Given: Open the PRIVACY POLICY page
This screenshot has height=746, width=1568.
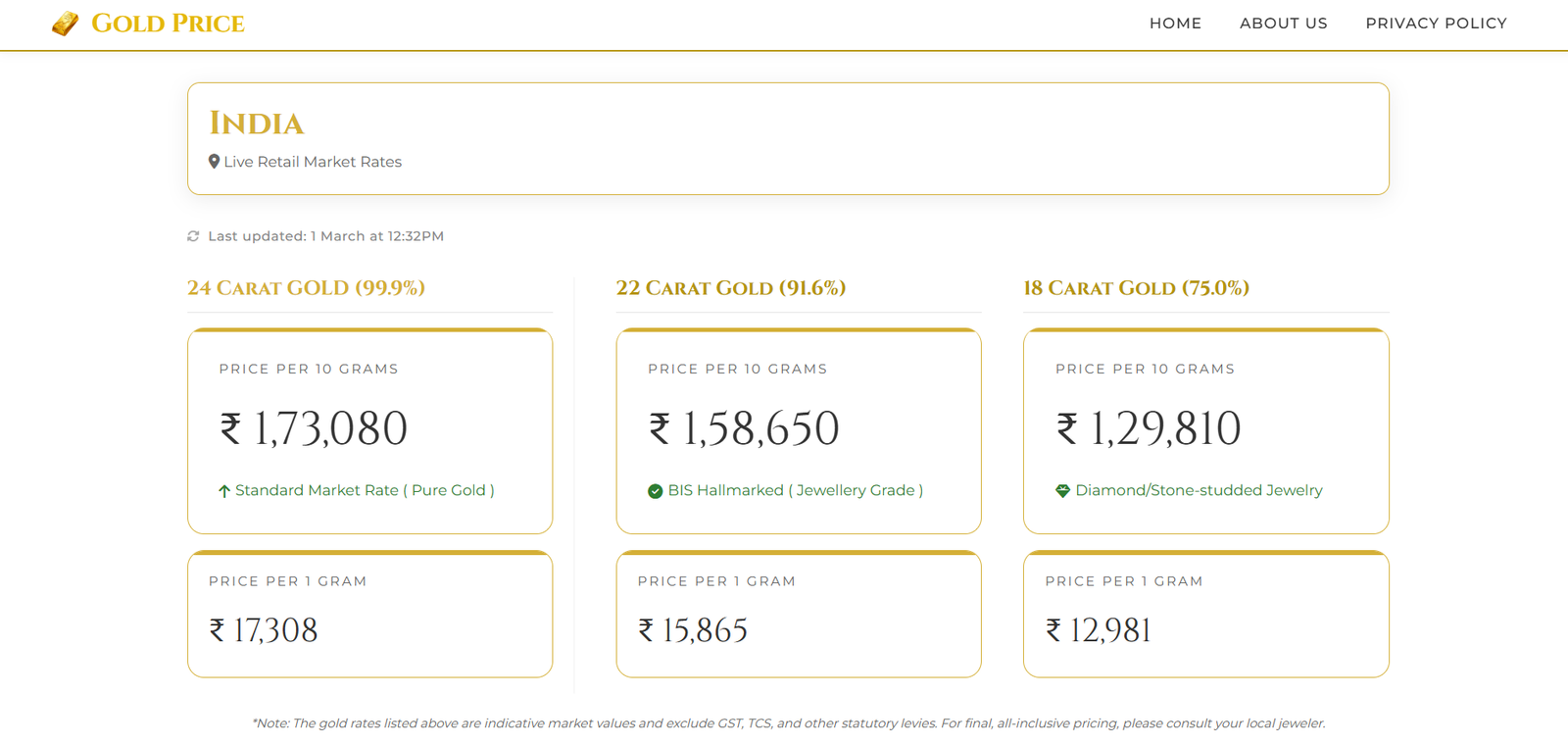Looking at the screenshot, I should [x=1437, y=23].
